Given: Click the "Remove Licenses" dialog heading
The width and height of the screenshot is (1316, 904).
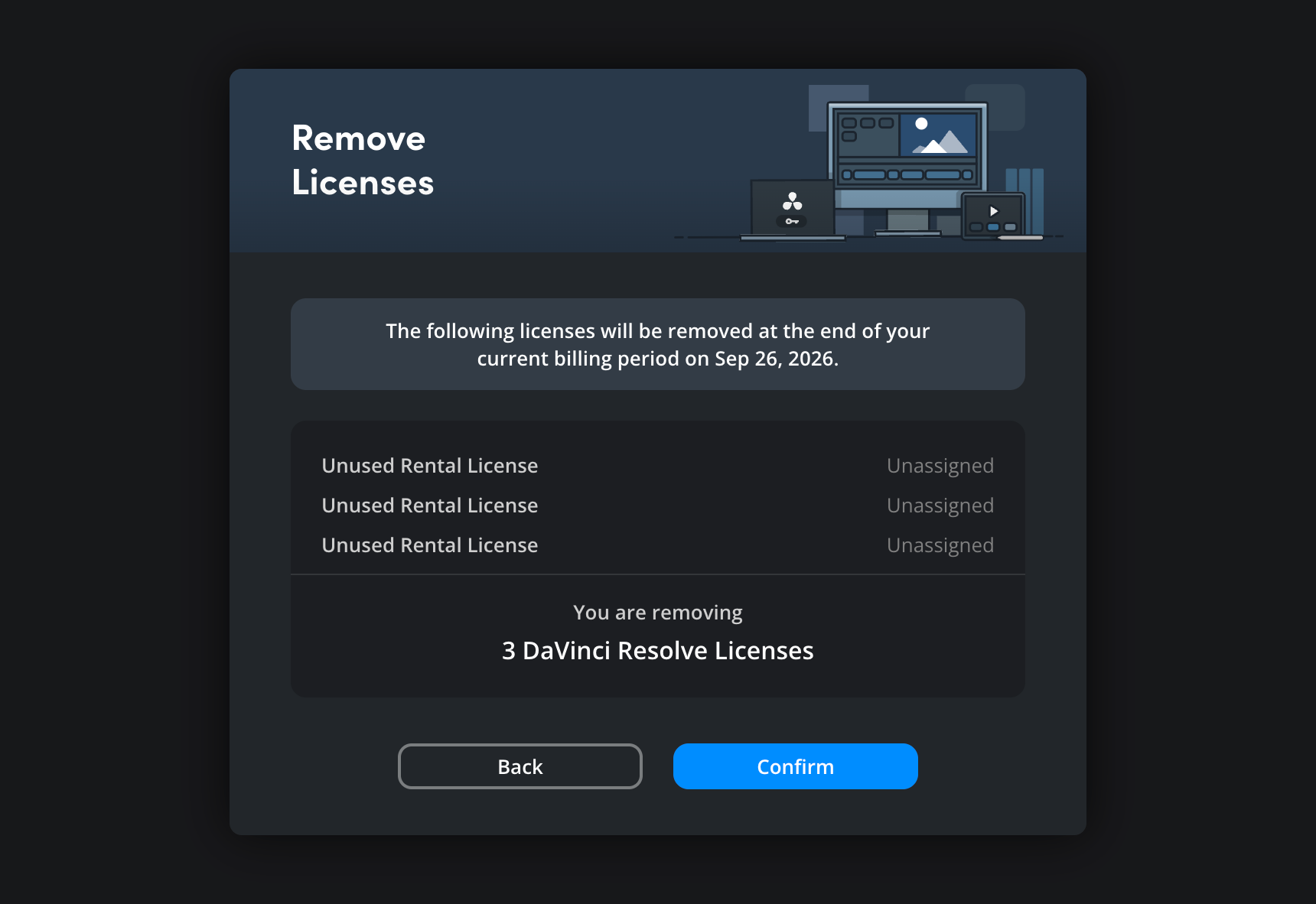Looking at the screenshot, I should [x=363, y=161].
